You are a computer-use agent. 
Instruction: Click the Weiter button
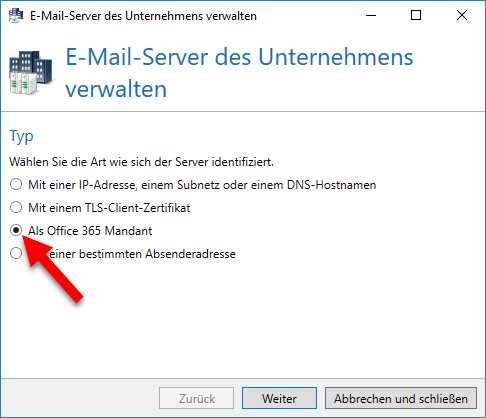[279, 398]
